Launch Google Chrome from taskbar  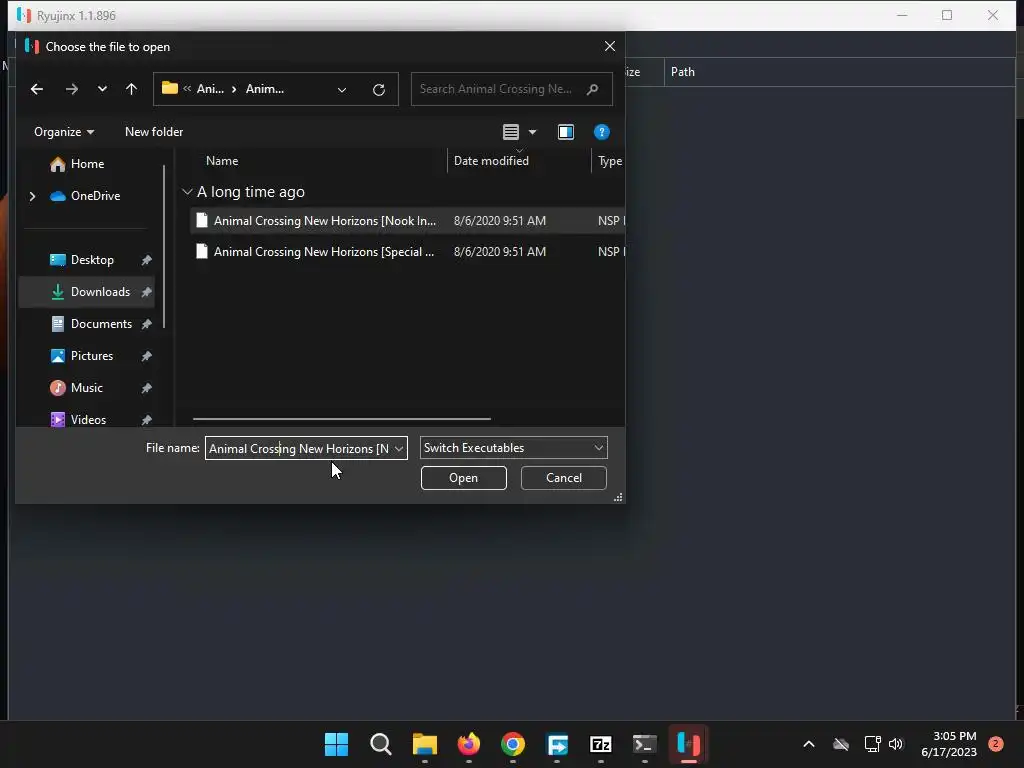pyautogui.click(x=513, y=744)
